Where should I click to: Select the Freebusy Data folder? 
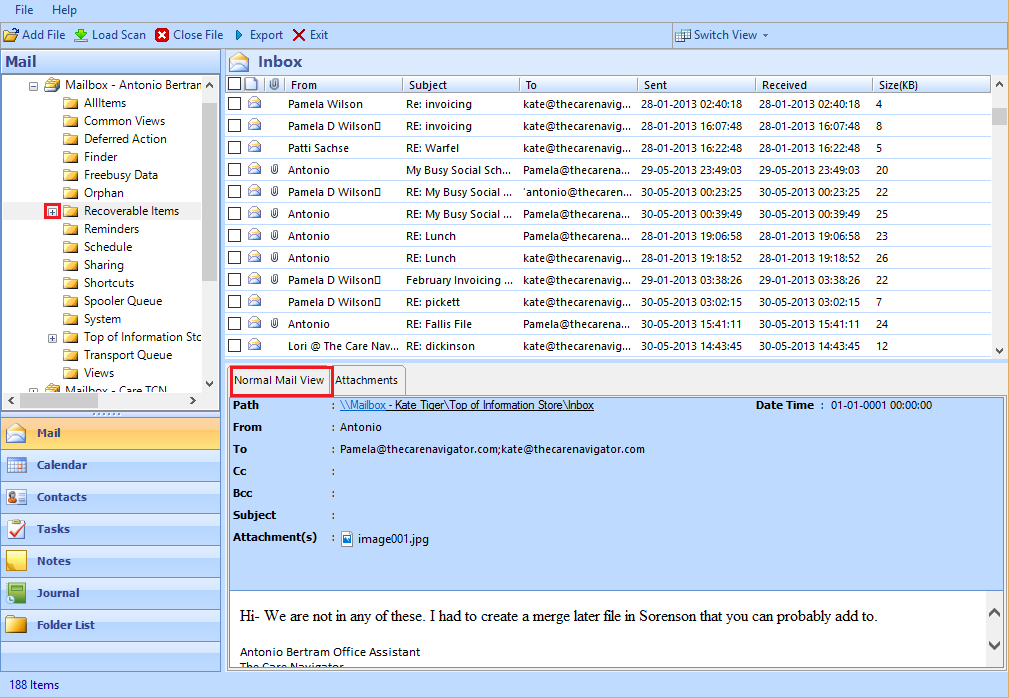pyautogui.click(x=121, y=175)
